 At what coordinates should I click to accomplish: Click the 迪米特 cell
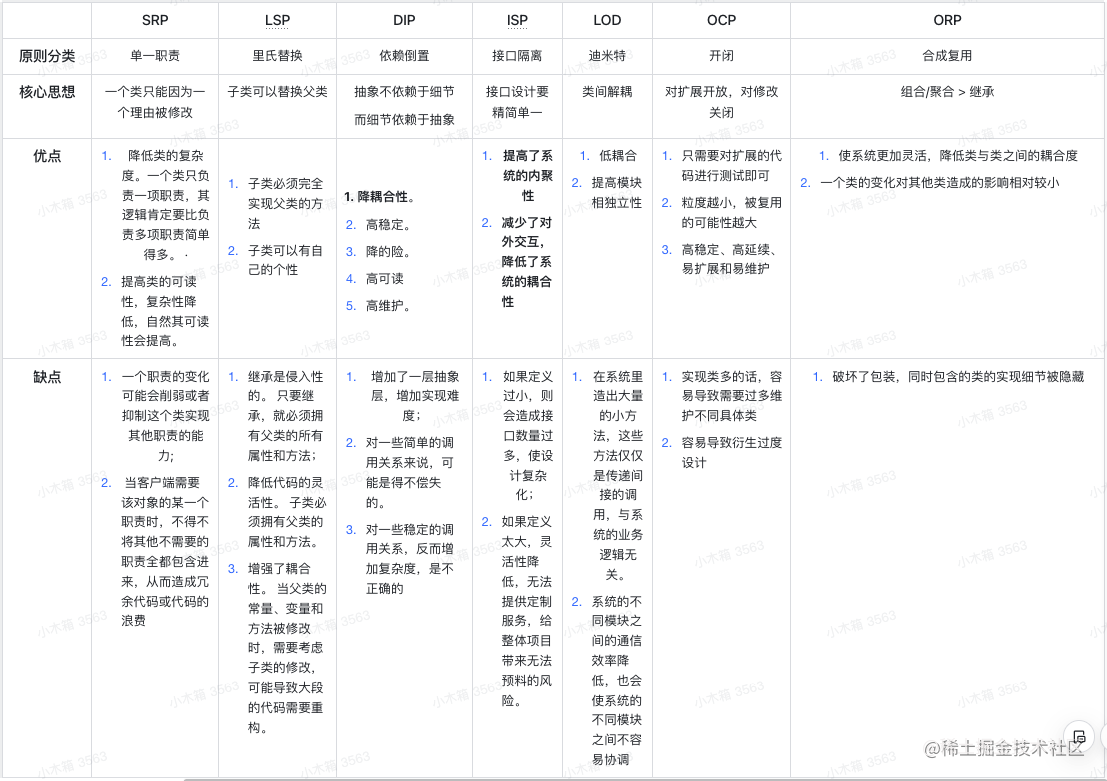pos(607,56)
